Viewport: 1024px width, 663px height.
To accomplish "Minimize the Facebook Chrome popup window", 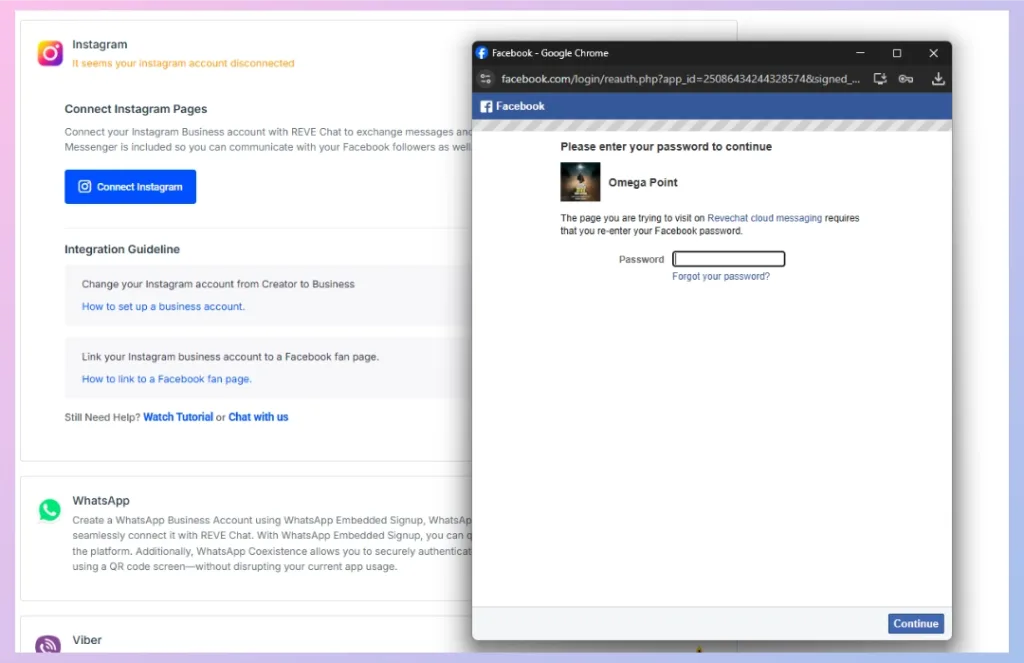I will click(x=860, y=53).
